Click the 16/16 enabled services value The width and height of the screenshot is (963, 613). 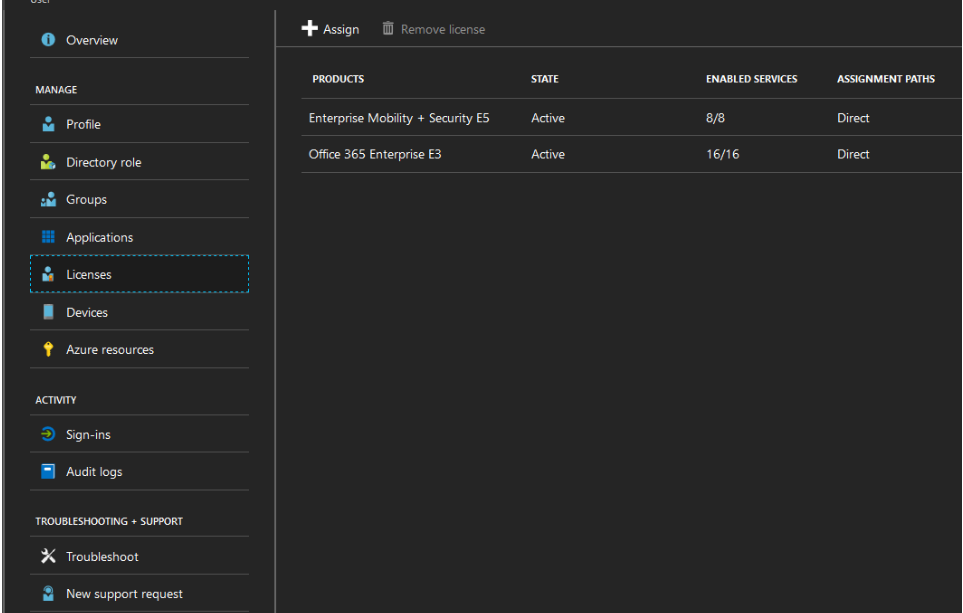[x=722, y=154]
